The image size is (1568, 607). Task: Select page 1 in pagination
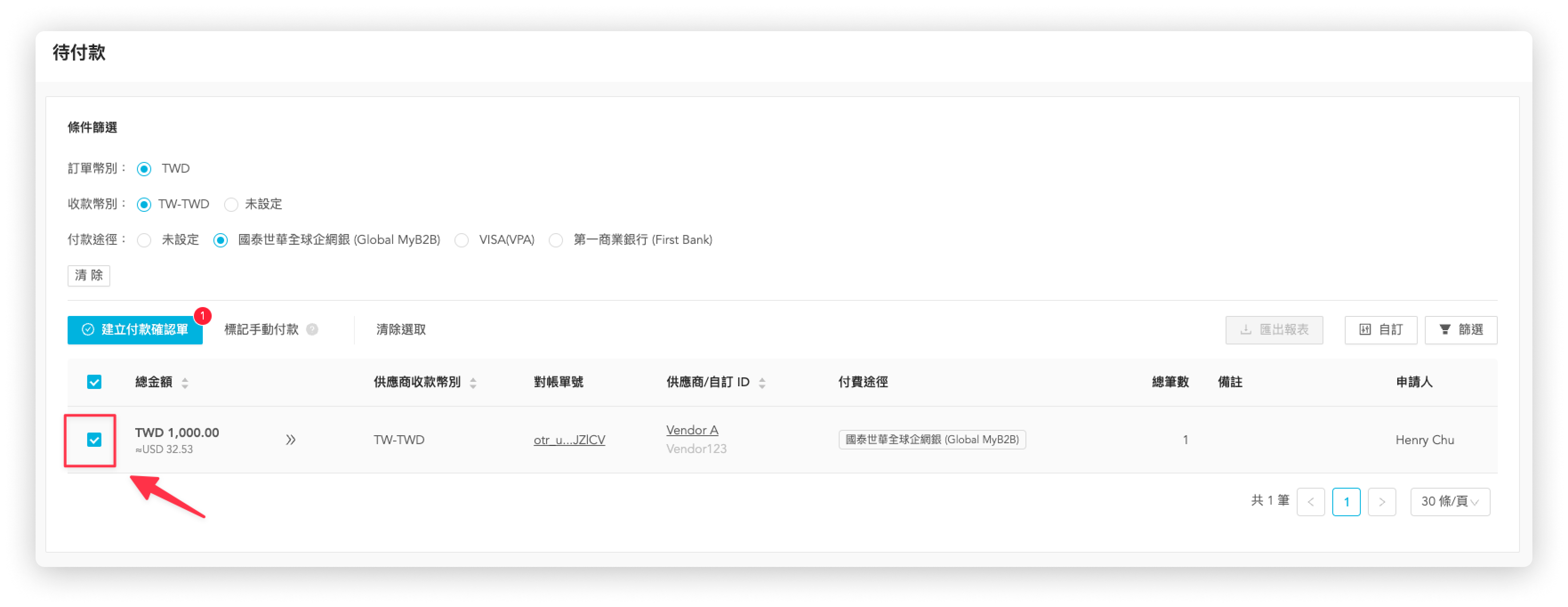point(1347,502)
